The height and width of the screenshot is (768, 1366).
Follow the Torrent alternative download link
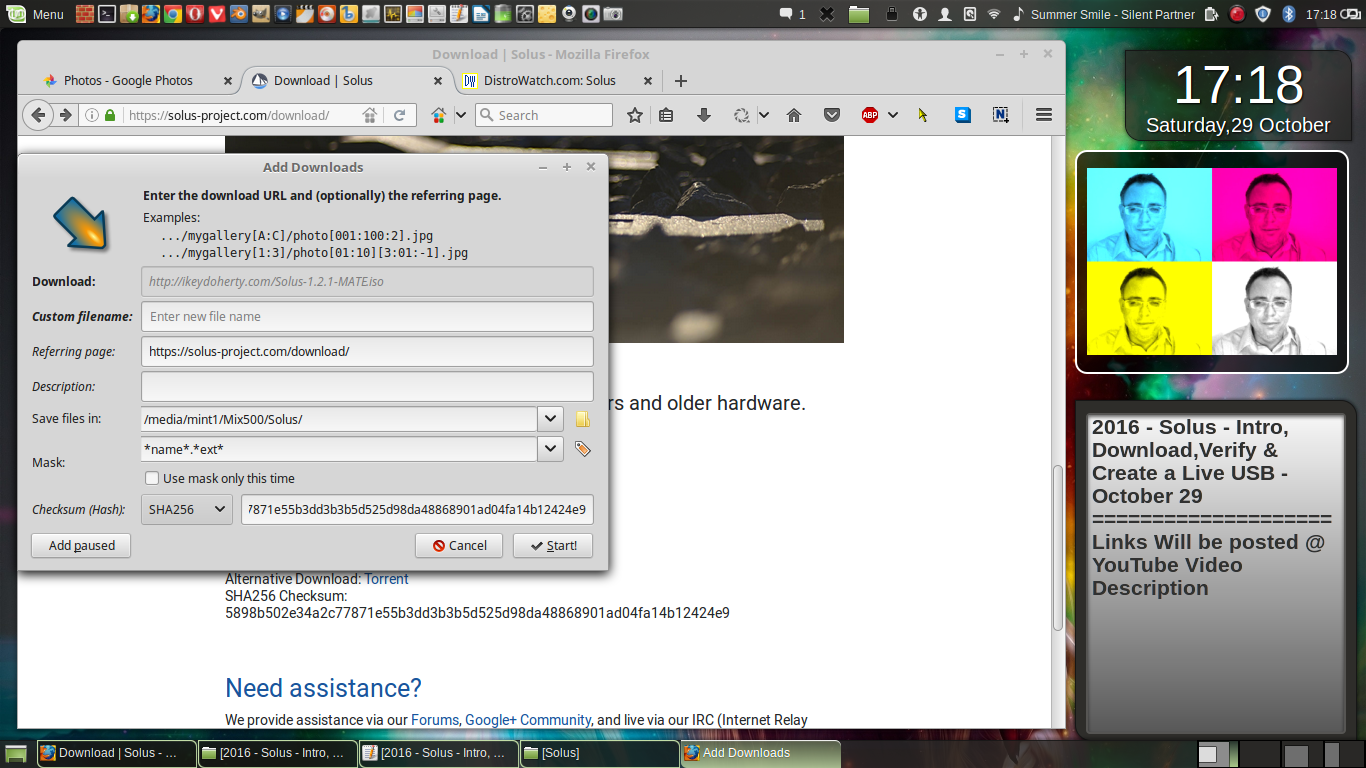click(386, 578)
